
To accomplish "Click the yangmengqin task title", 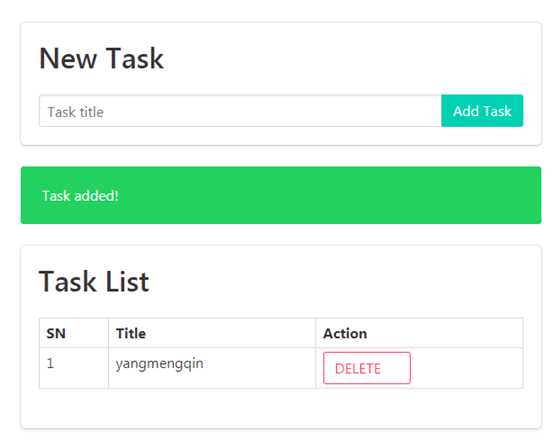I will (x=159, y=364).
